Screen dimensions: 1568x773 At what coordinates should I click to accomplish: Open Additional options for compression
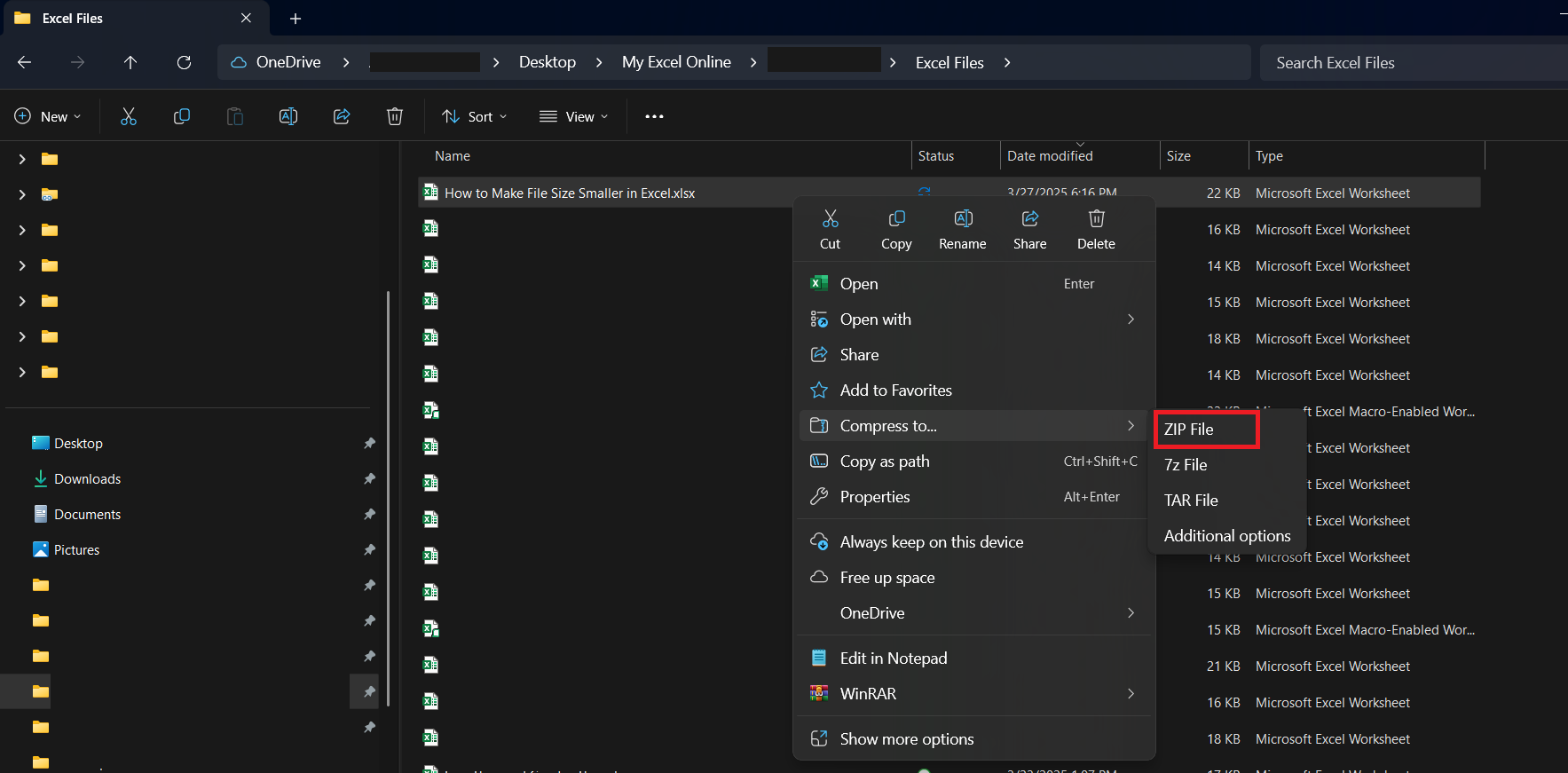pyautogui.click(x=1226, y=535)
